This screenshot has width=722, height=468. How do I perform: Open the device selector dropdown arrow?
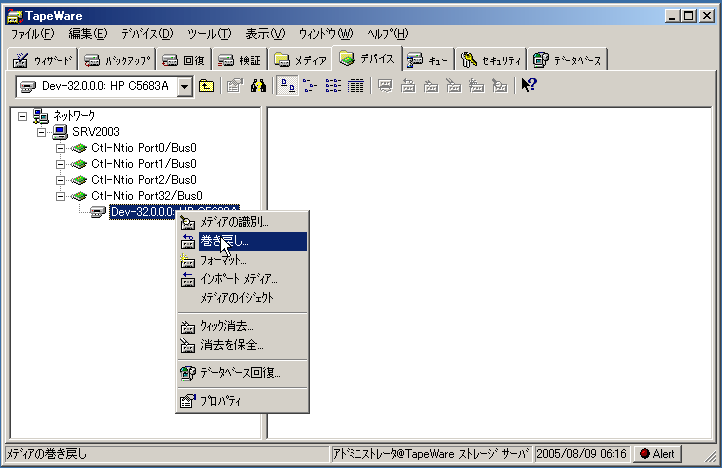tap(185, 87)
